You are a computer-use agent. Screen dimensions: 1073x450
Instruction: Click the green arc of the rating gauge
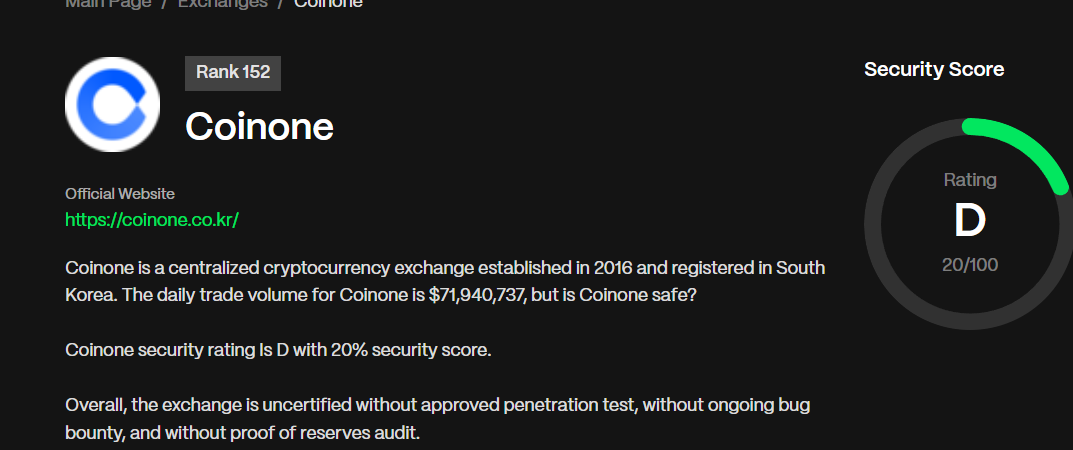pyautogui.click(x=1028, y=145)
